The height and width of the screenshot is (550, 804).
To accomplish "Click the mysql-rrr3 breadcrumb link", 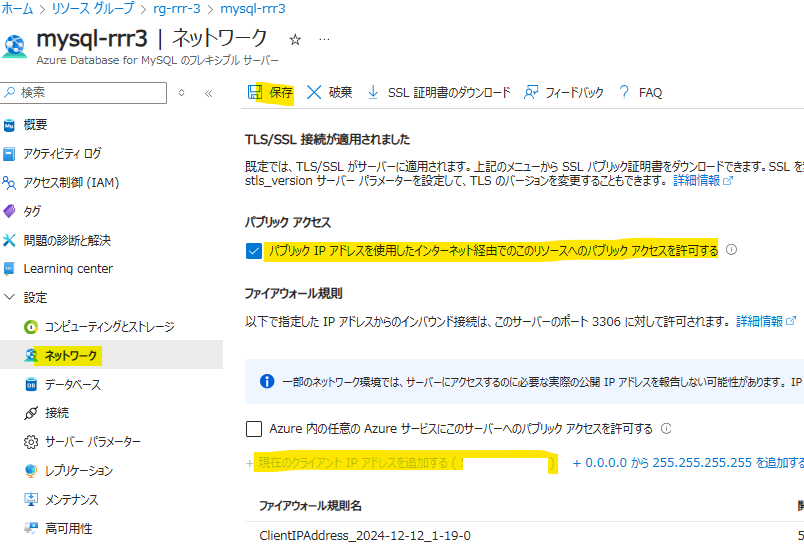I will (253, 9).
